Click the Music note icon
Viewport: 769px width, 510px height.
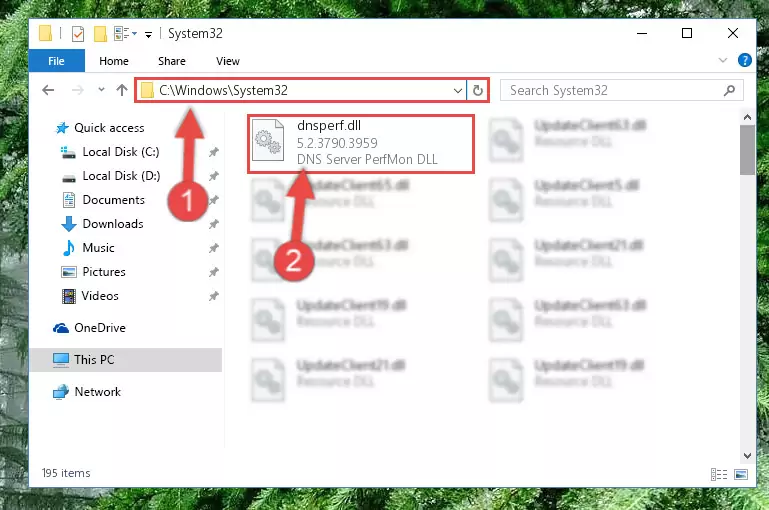pyautogui.click(x=69, y=248)
